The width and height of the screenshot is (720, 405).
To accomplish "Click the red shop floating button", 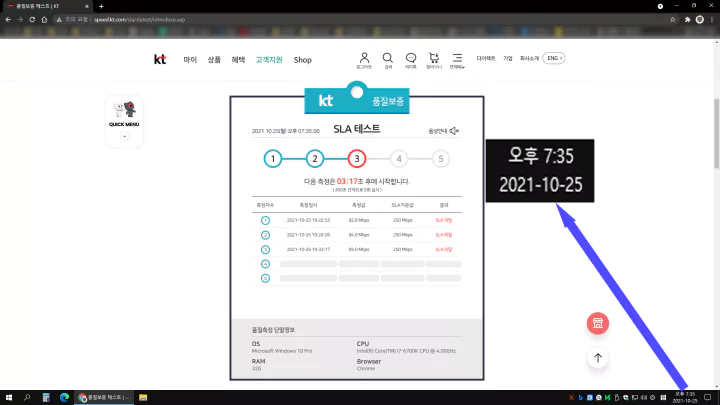I will 597,323.
